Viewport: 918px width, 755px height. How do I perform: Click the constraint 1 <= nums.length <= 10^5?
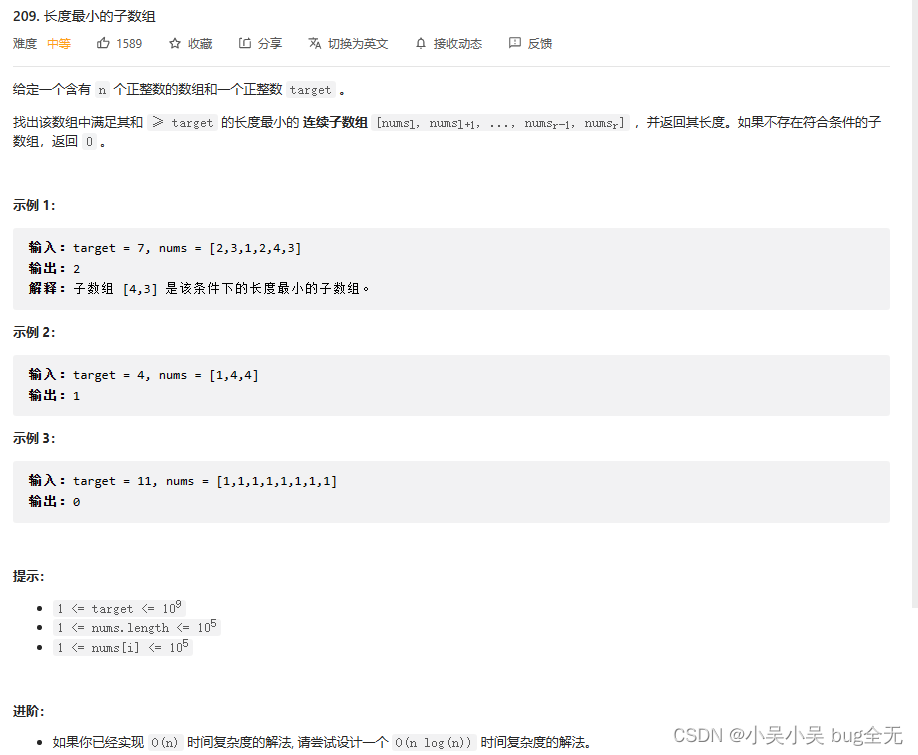pos(137,627)
